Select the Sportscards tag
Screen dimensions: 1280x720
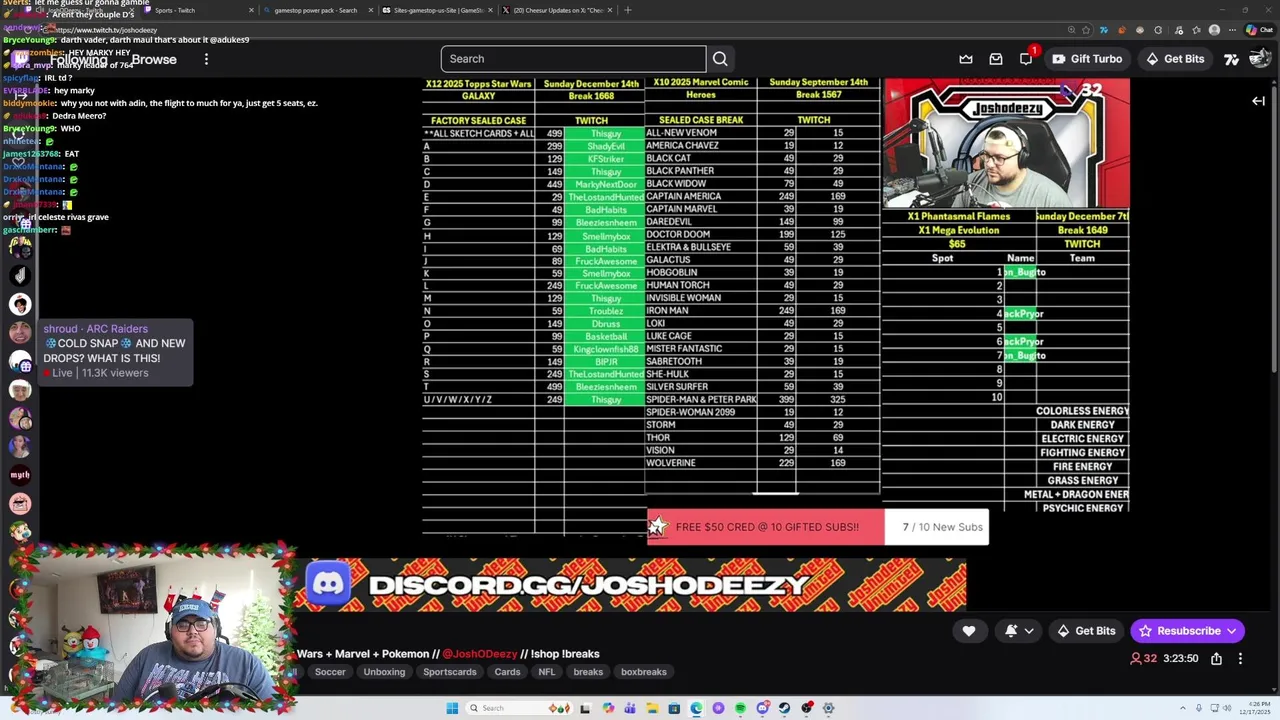click(449, 672)
